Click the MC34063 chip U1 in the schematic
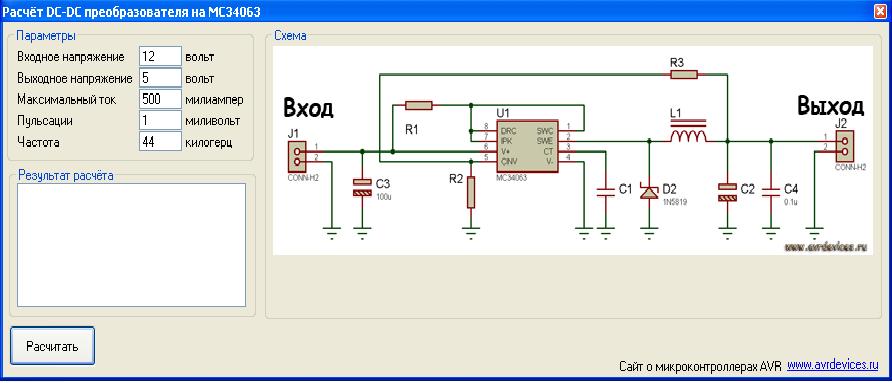This screenshot has width=892, height=383. pos(527,147)
